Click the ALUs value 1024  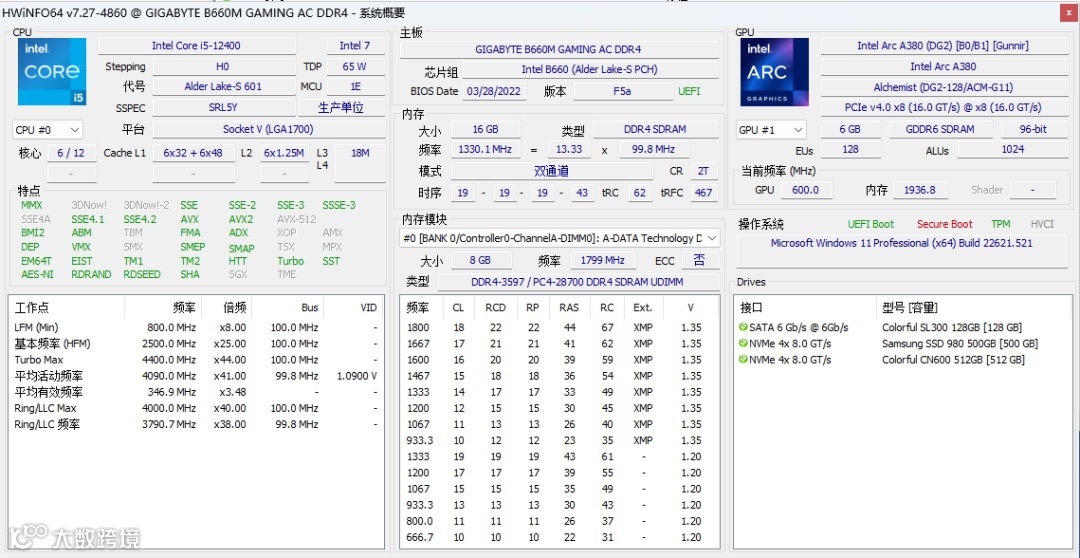click(1012, 149)
